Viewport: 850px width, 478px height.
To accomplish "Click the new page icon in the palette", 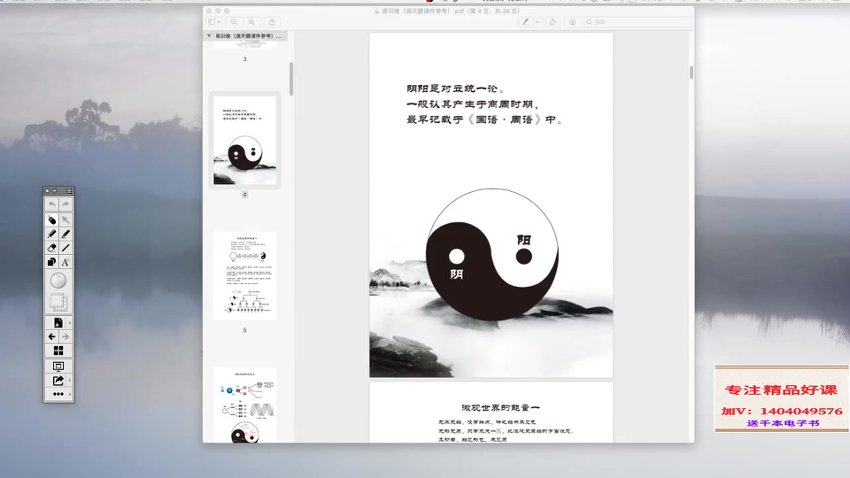I will 58,322.
